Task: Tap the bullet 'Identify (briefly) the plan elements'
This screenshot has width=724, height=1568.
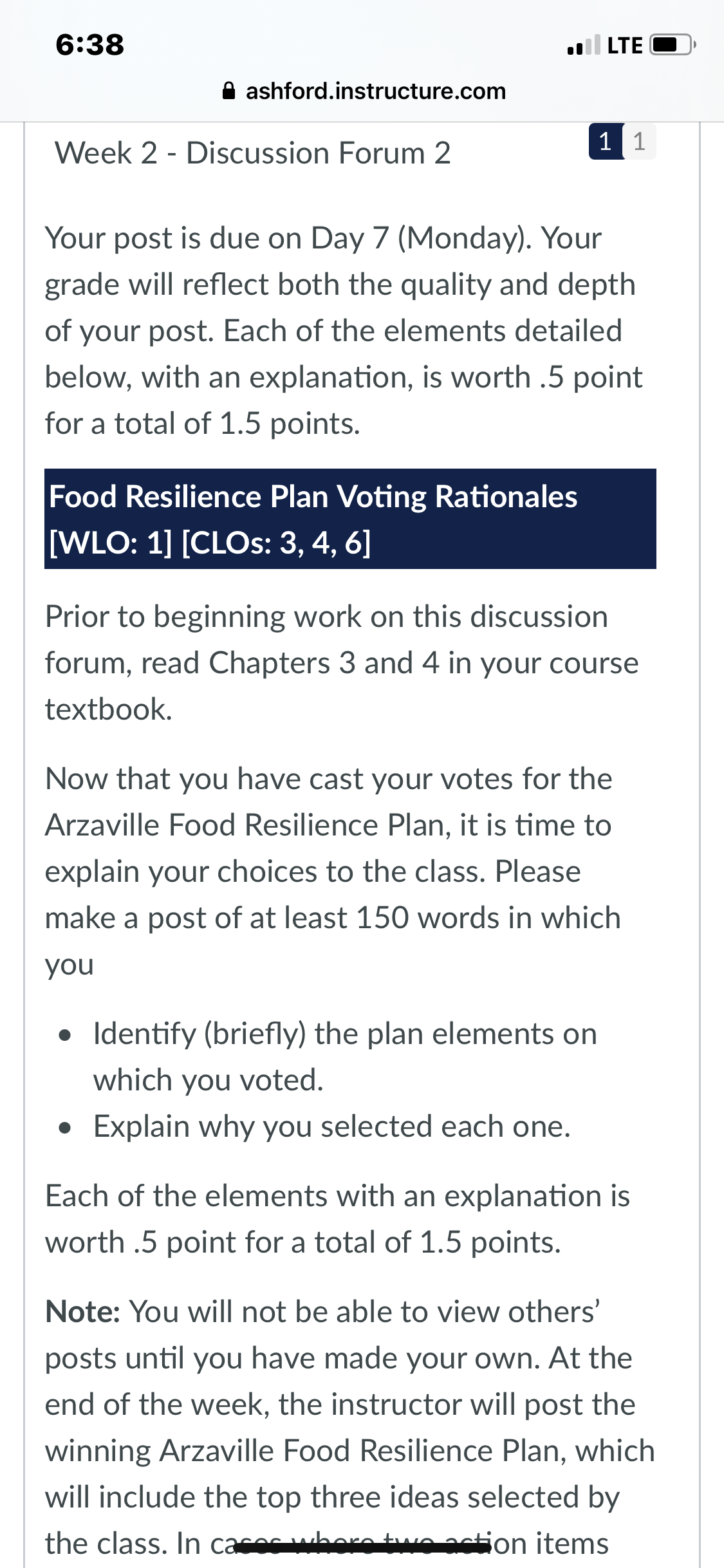Action: (x=345, y=1057)
